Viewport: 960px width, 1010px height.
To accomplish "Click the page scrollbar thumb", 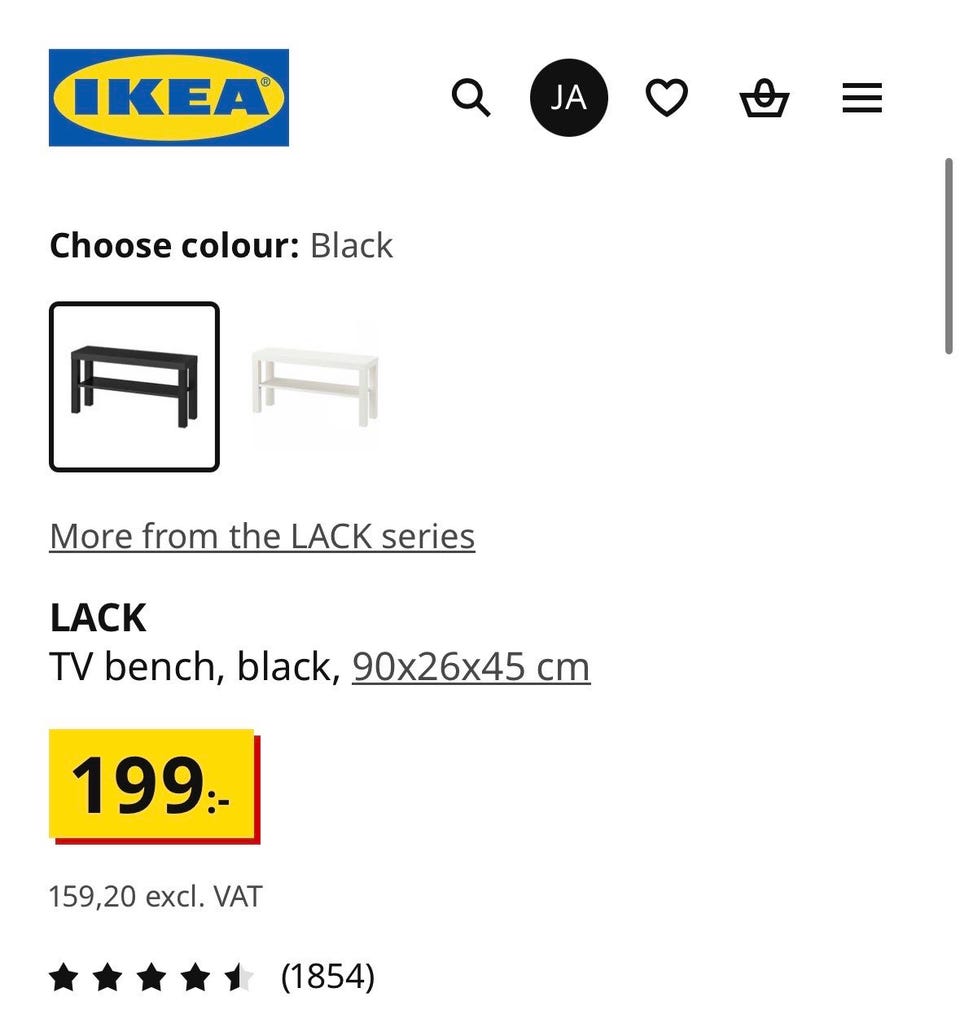I will 949,255.
